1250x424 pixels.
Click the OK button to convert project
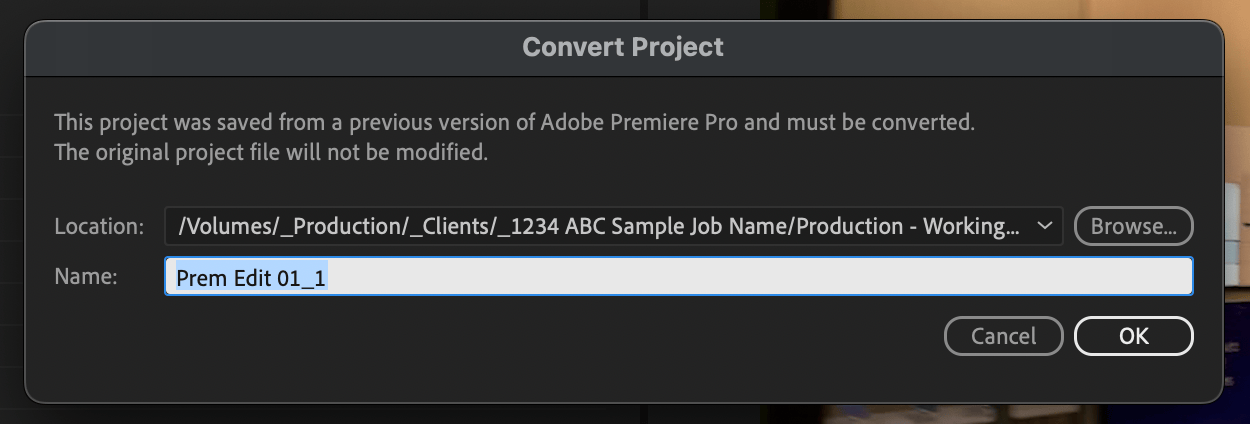pos(1133,336)
